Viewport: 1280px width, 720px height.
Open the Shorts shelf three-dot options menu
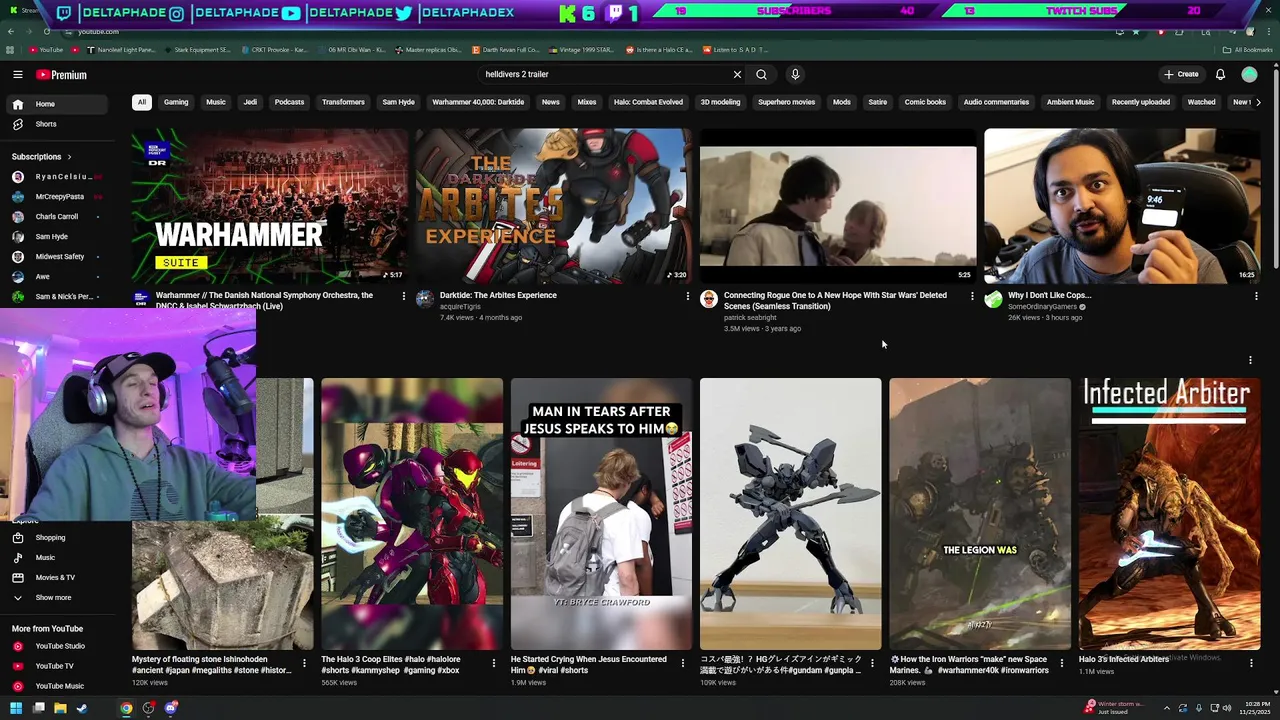point(1250,360)
